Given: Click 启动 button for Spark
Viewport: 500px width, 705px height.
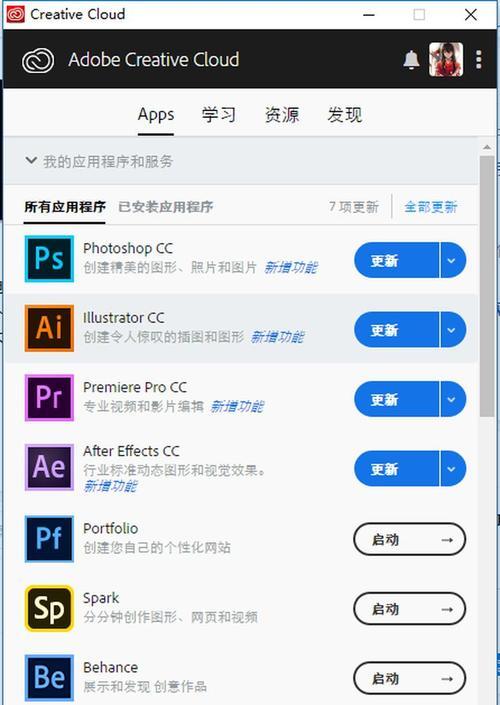Looking at the screenshot, I should [410, 609].
